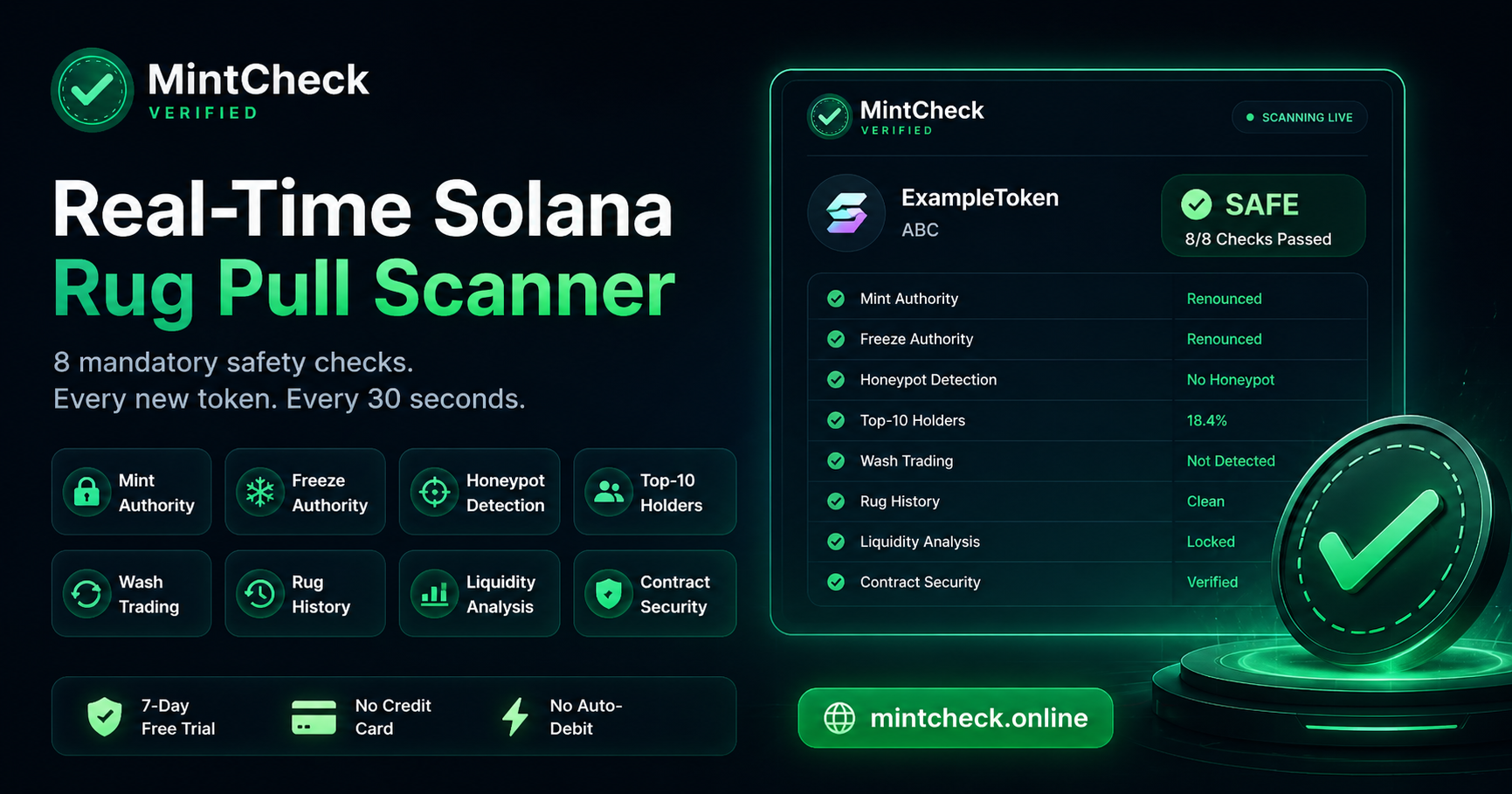Click the check circle beside Freeze Authority row
Viewport: 1512px width, 794px height.
(x=836, y=339)
